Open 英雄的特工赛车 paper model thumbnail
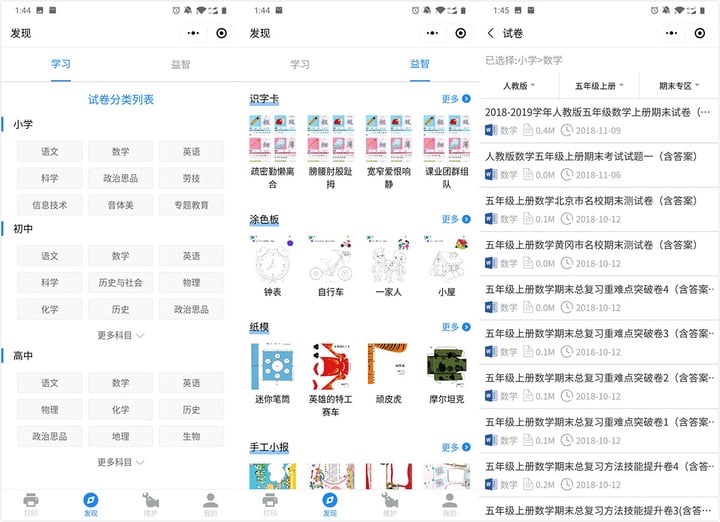Screen dimensions: 720x522 pos(331,366)
